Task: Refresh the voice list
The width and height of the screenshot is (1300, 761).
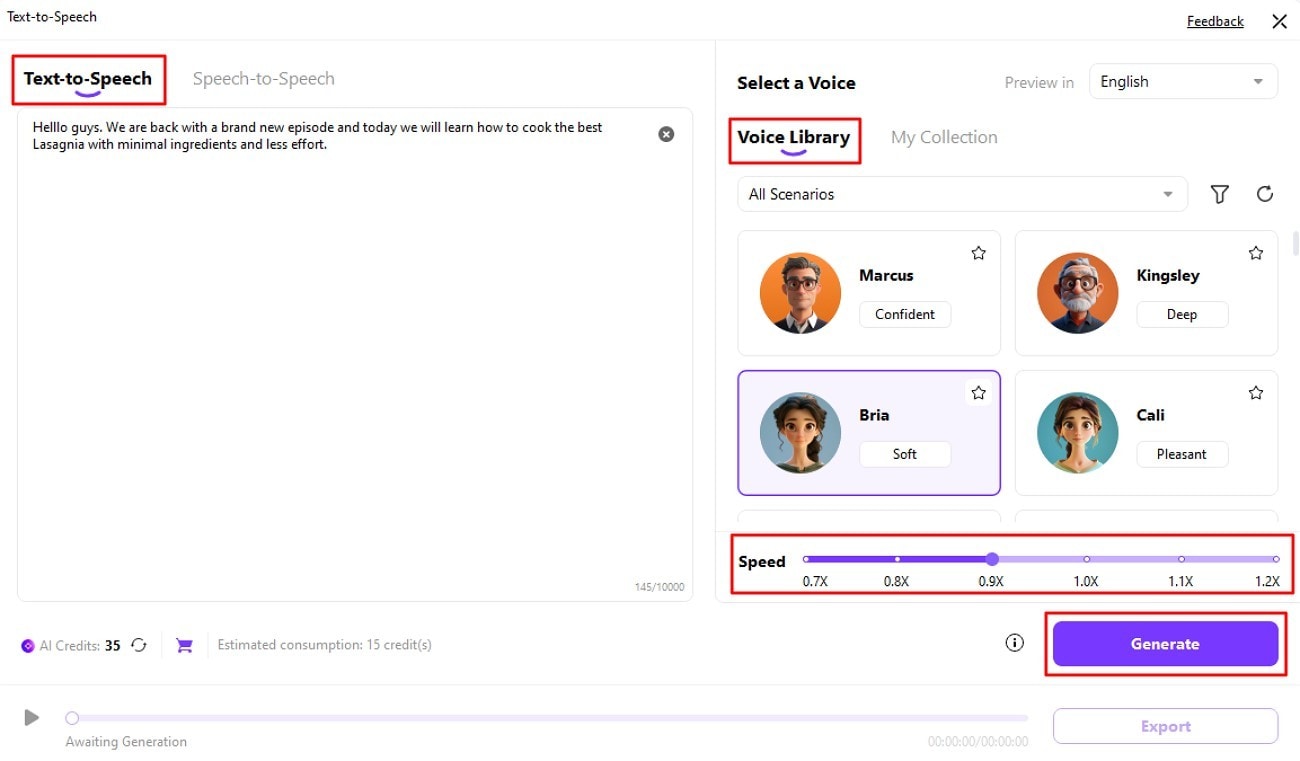Action: pos(1265,194)
